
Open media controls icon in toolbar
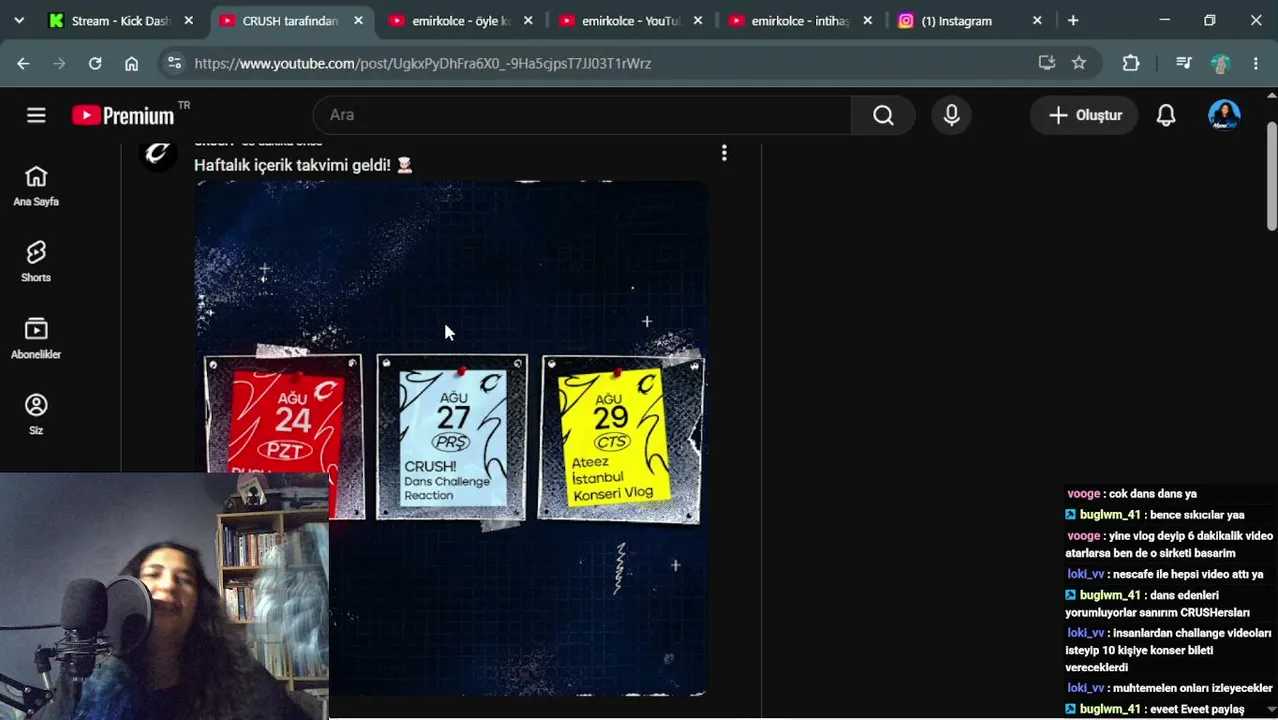1184,63
